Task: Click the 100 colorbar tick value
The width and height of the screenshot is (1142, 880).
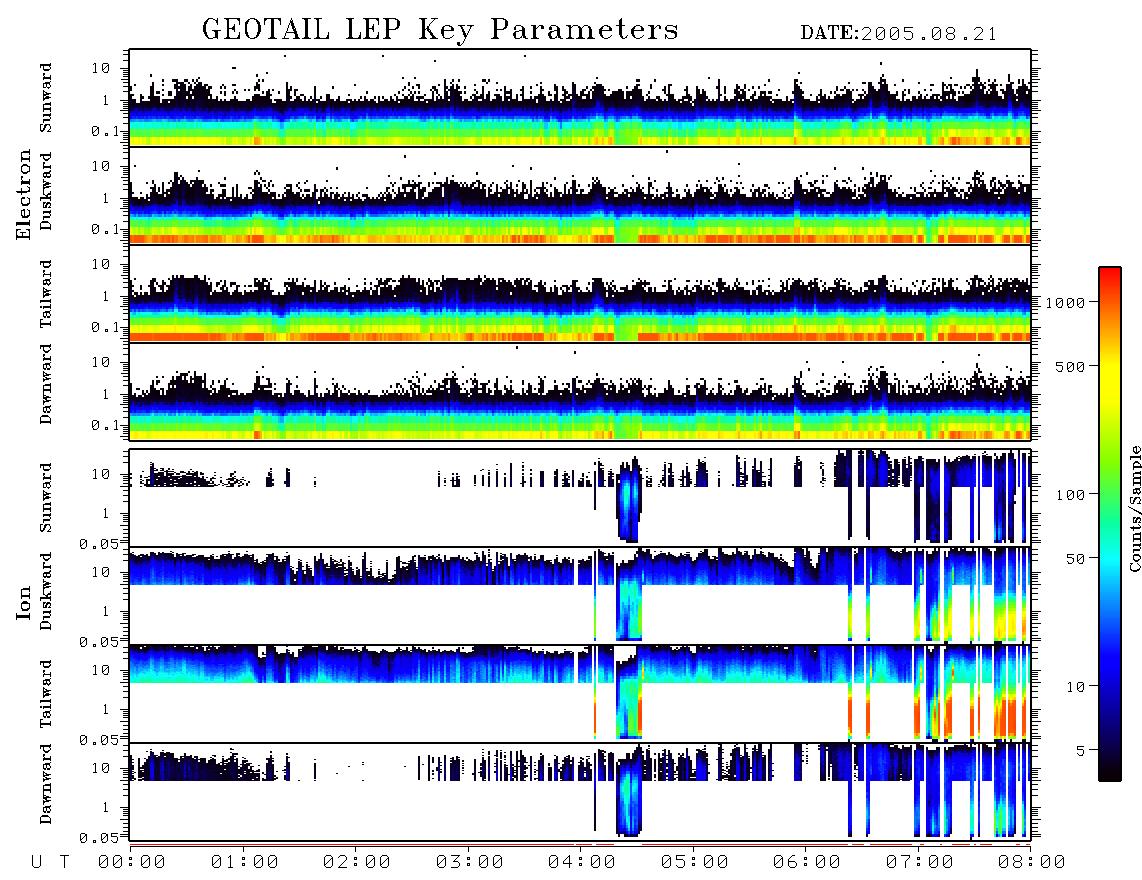Action: pyautogui.click(x=1071, y=495)
